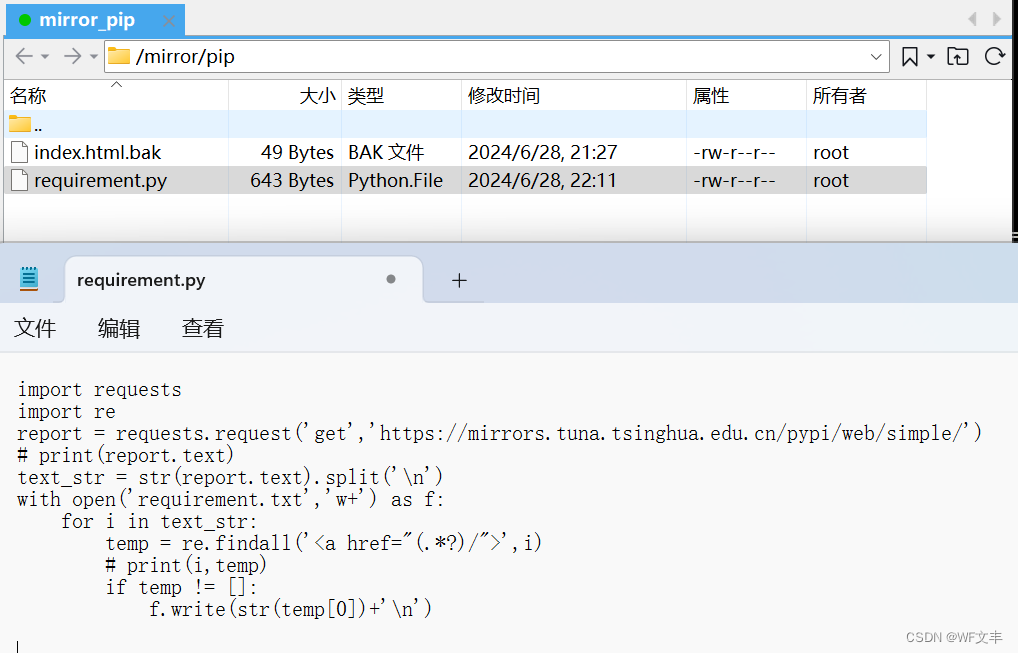
Task: Click the Notepad app icon
Action: click(29, 279)
